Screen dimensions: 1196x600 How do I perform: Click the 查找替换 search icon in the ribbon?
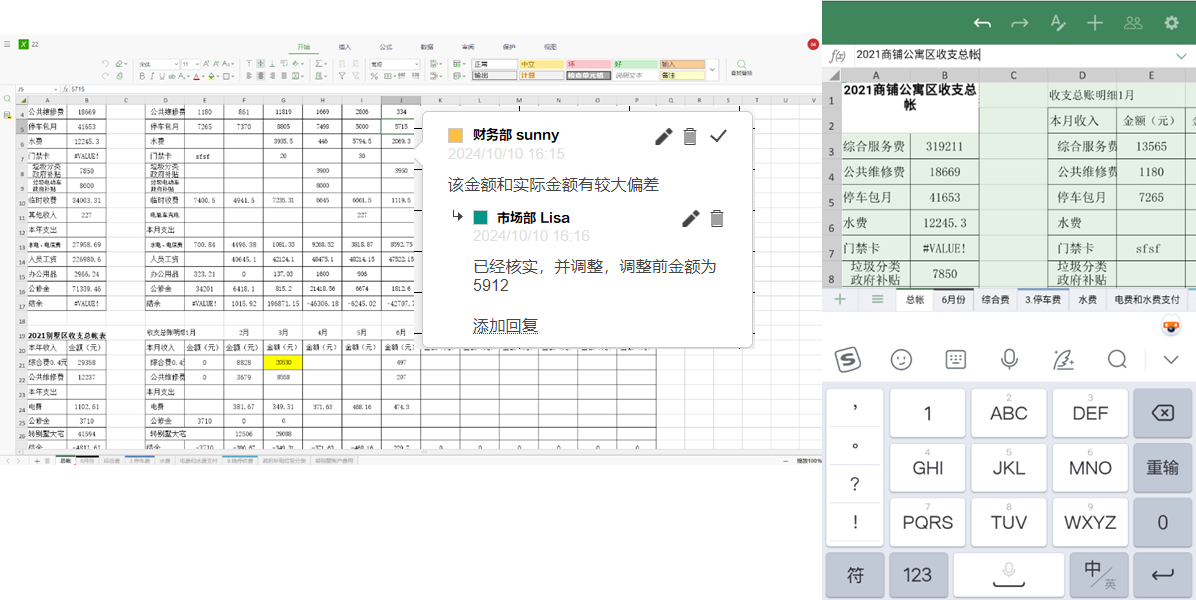pos(741,68)
